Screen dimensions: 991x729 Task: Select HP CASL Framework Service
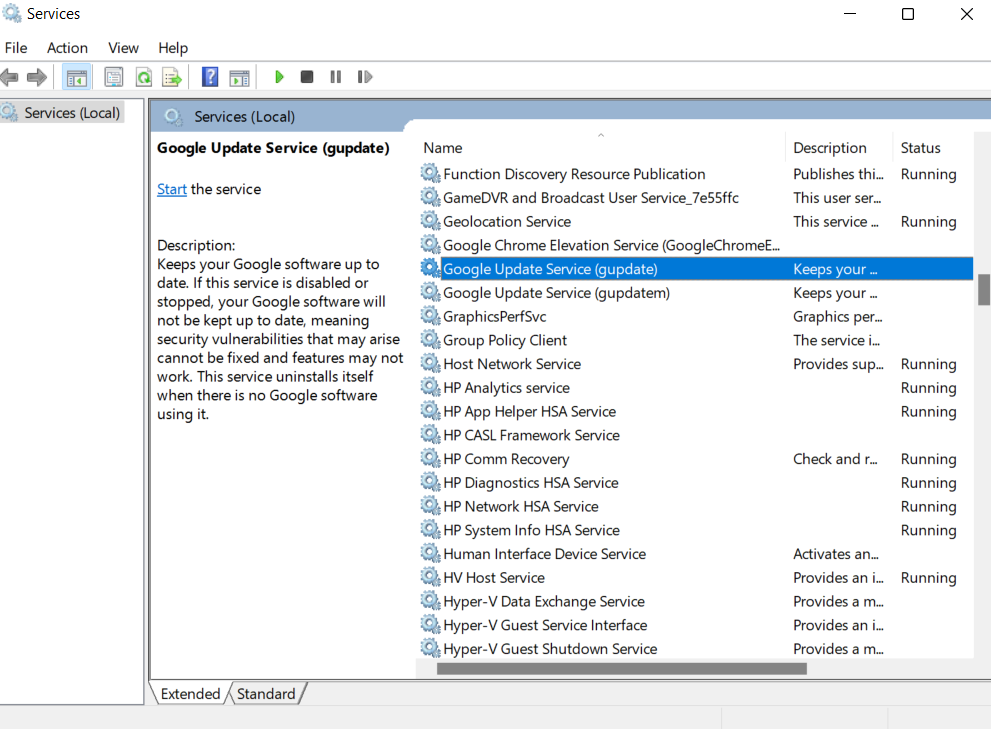[695, 435]
